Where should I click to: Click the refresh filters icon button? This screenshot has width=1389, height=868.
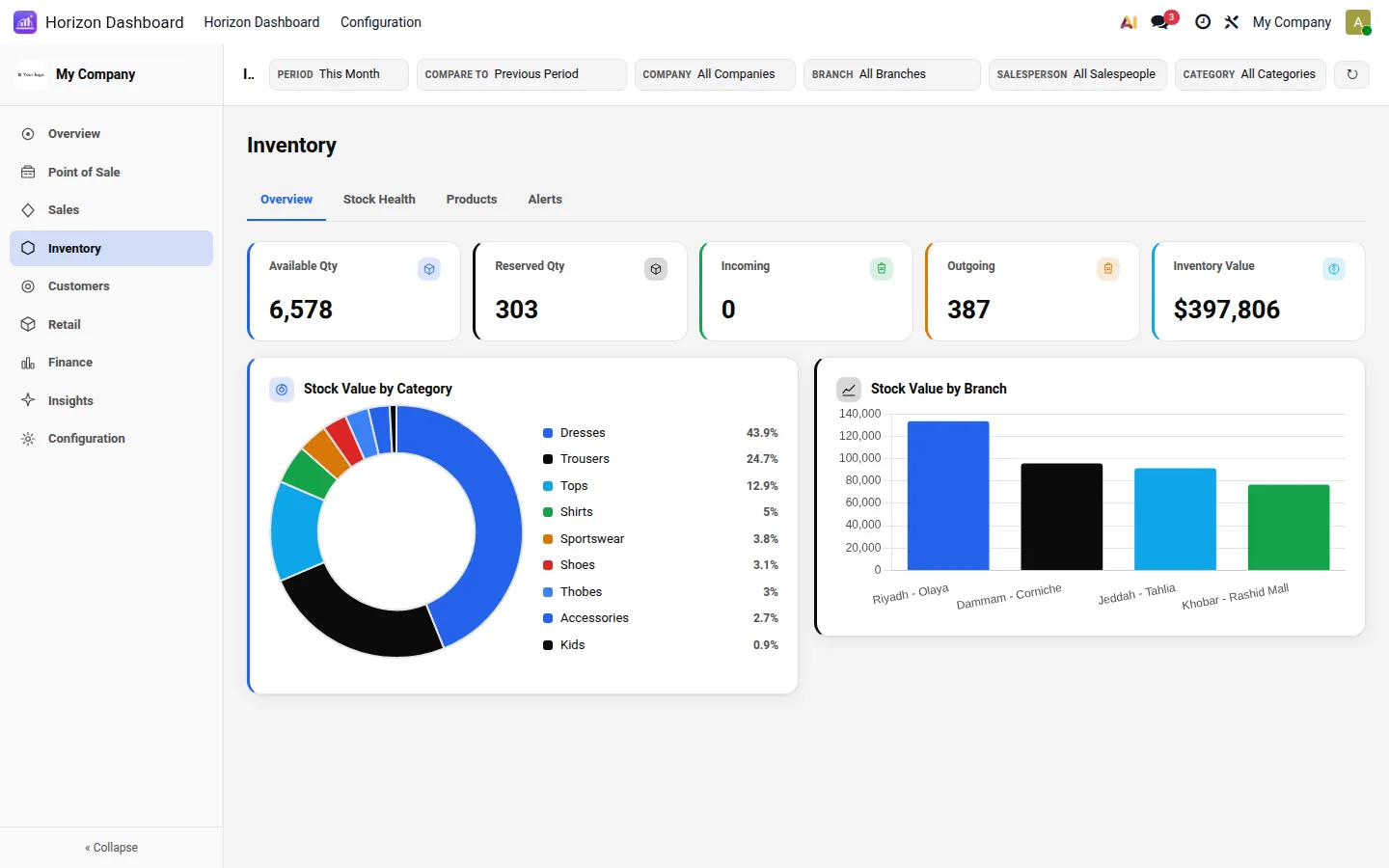click(x=1352, y=74)
